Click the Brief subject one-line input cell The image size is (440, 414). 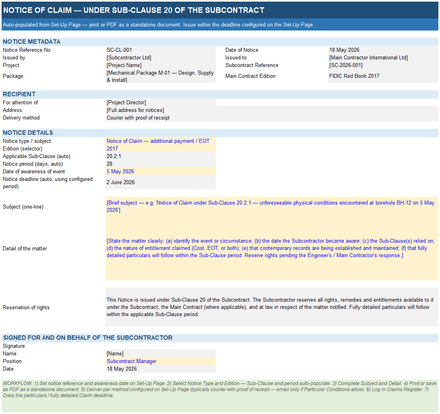tap(272, 207)
